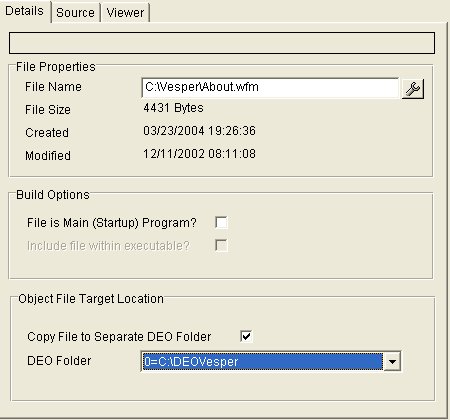Viewport: 450px width, 420px height.
Task: Click the wrench icon beside File Name
Action: point(413,89)
